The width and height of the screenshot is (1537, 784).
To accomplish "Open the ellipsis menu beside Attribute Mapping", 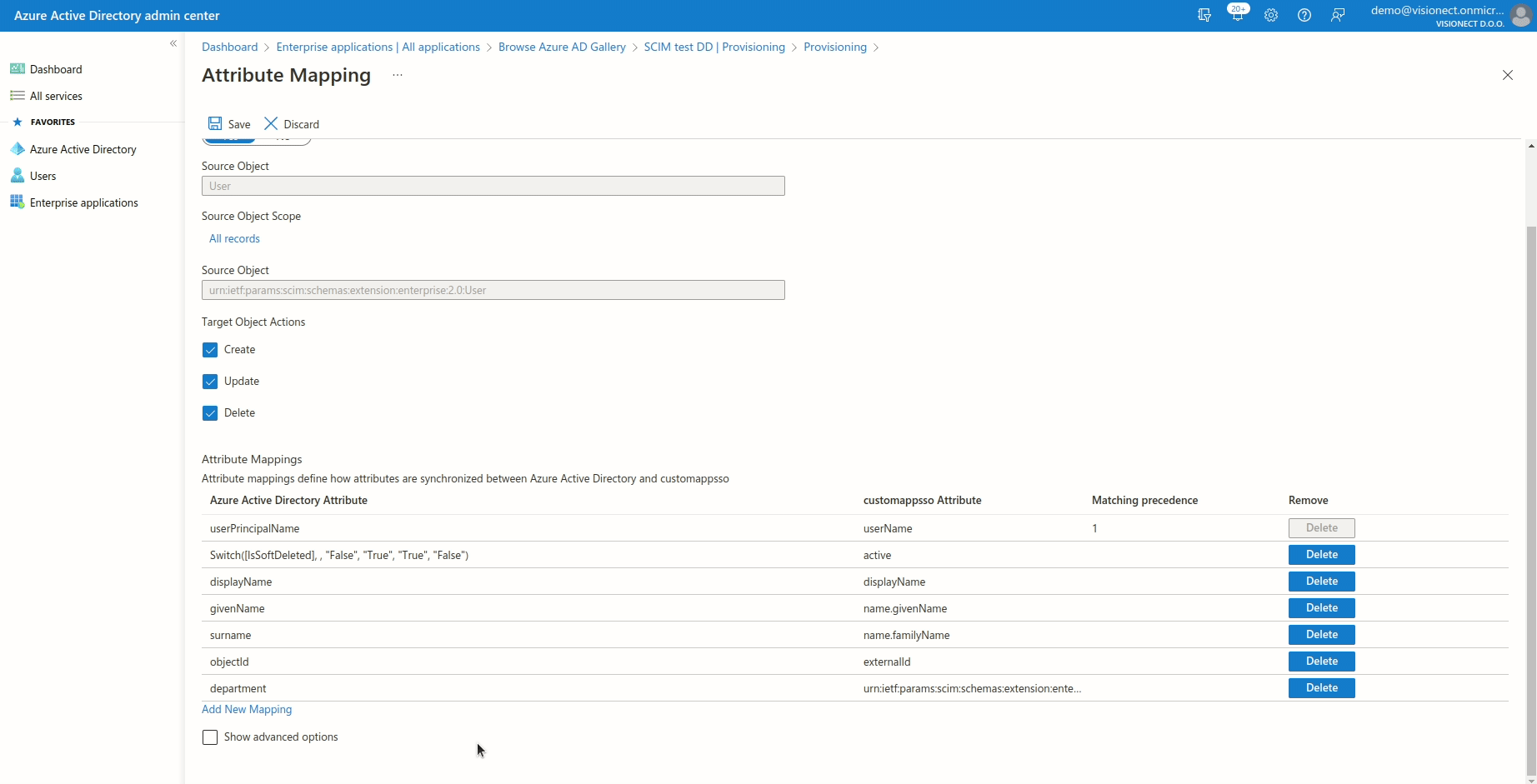I will pyautogui.click(x=398, y=75).
